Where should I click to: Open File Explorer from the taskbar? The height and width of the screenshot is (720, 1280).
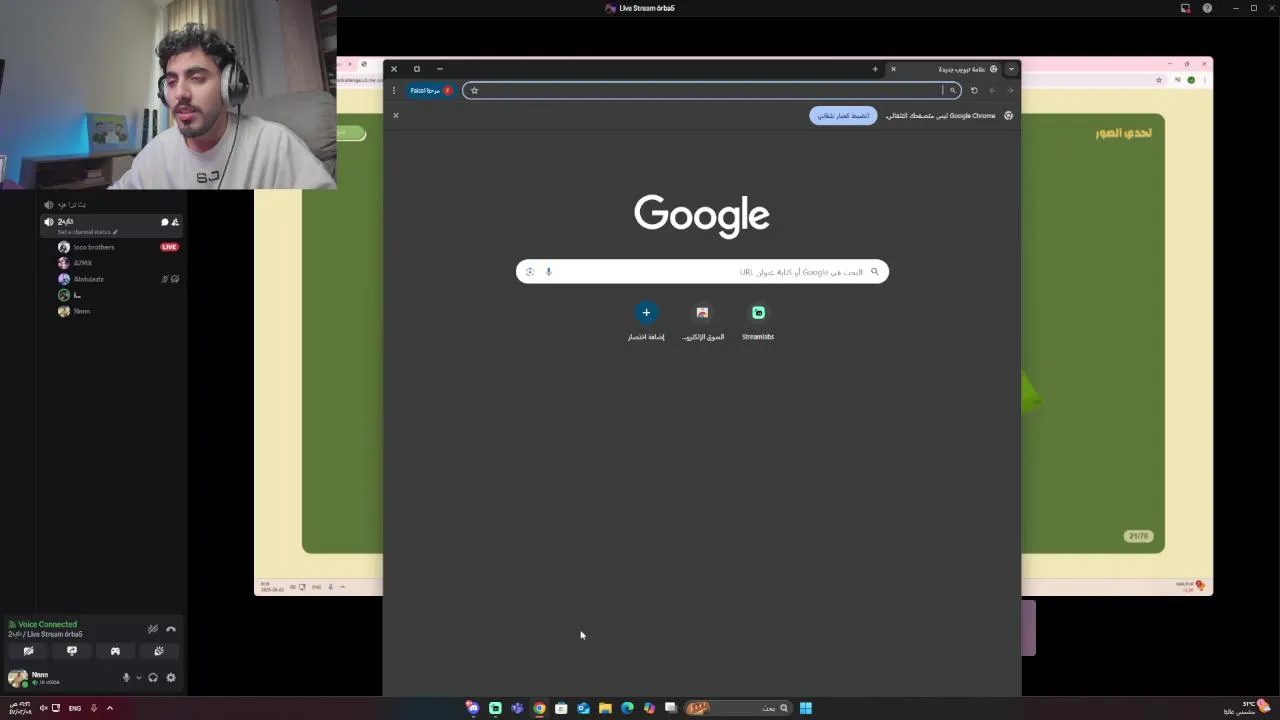tap(605, 708)
